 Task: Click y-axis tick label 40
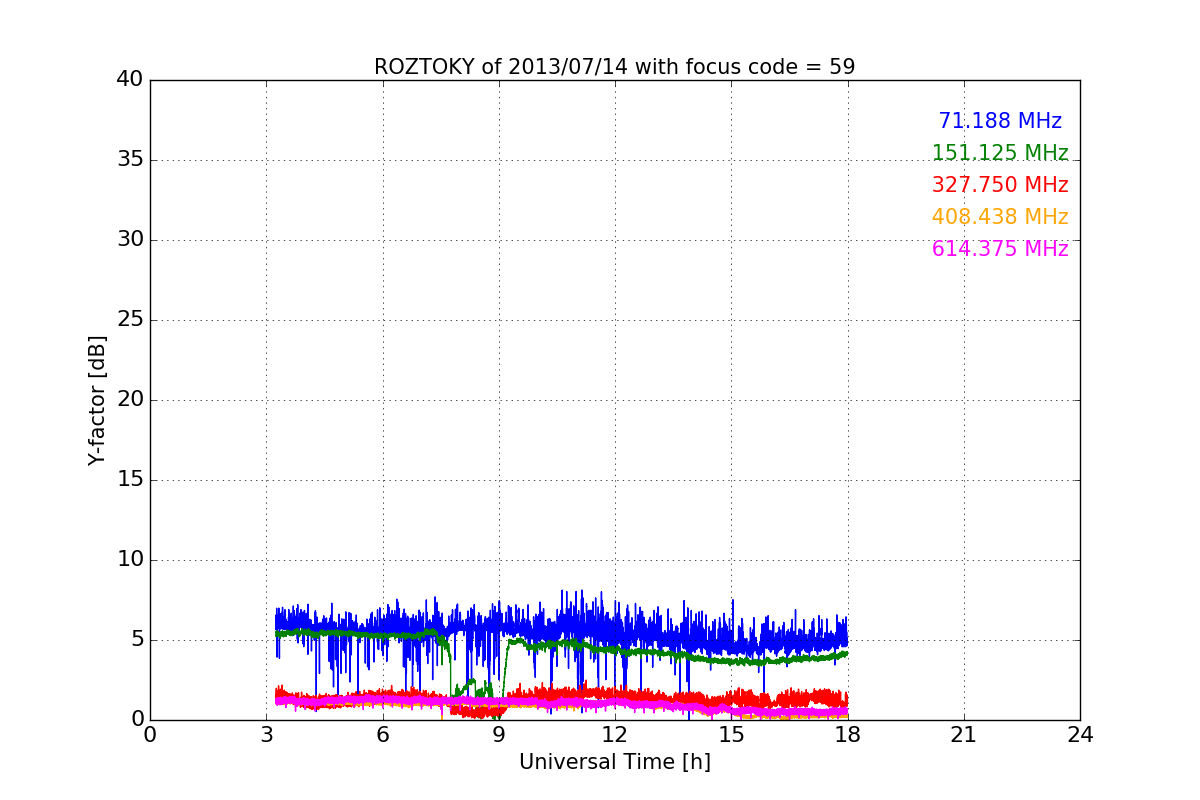(x=130, y=80)
